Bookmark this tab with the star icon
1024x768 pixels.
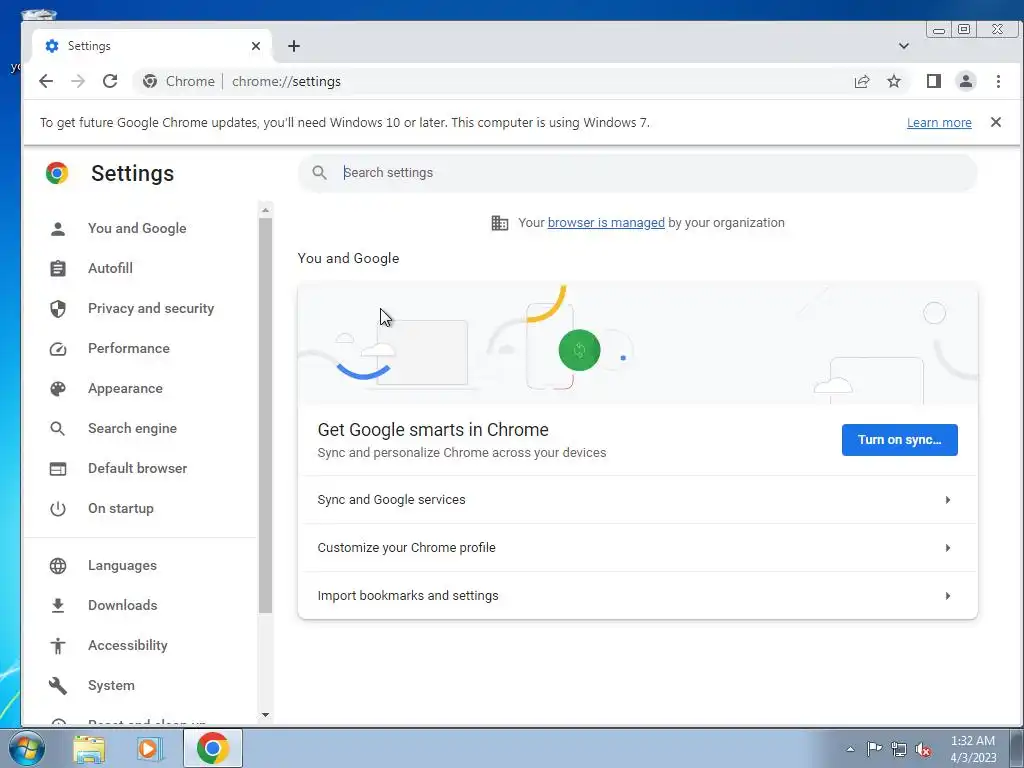pos(894,81)
